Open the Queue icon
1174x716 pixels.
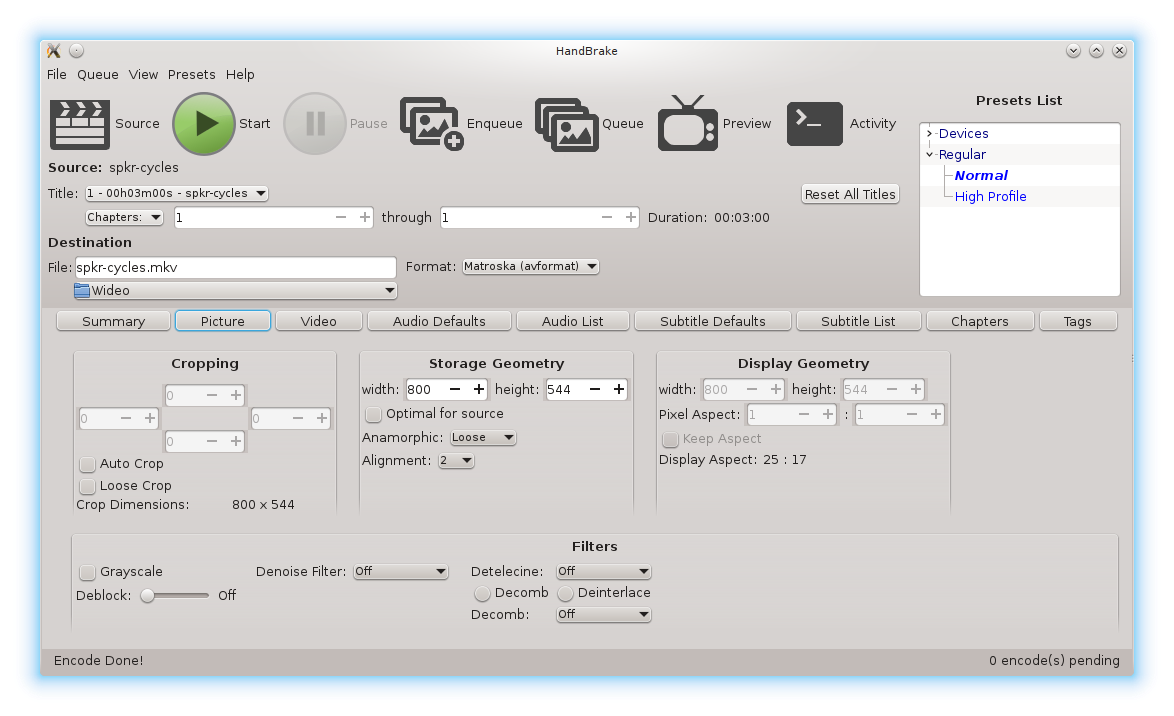567,125
